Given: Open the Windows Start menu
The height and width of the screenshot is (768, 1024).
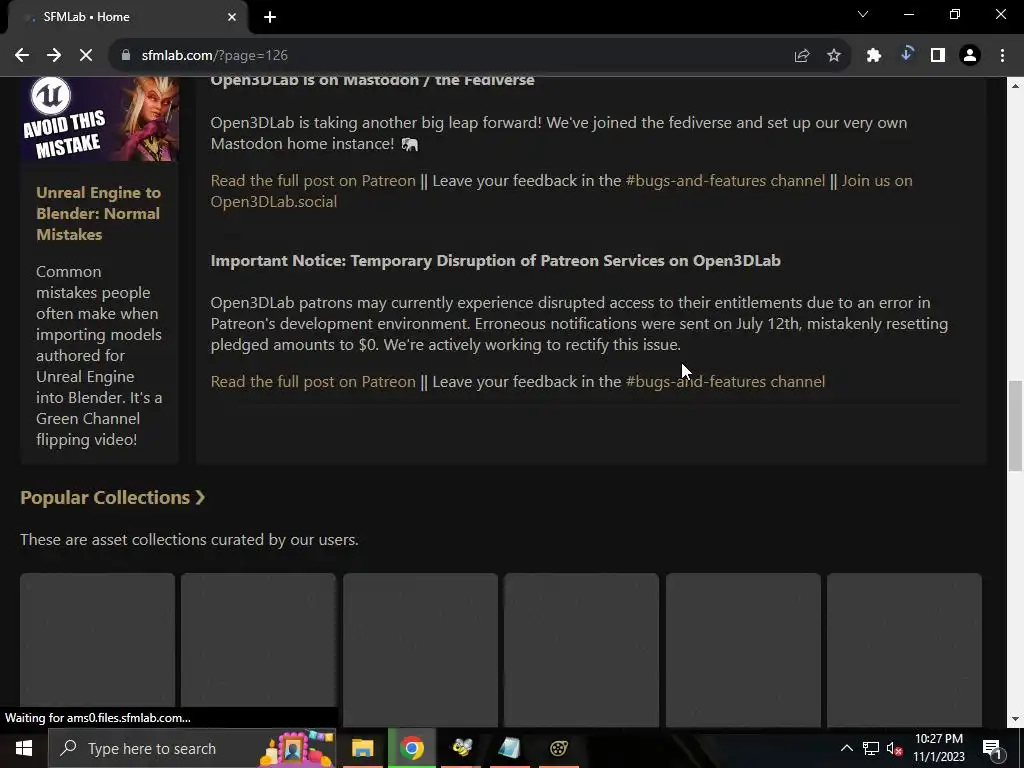Looking at the screenshot, I should 24,748.
